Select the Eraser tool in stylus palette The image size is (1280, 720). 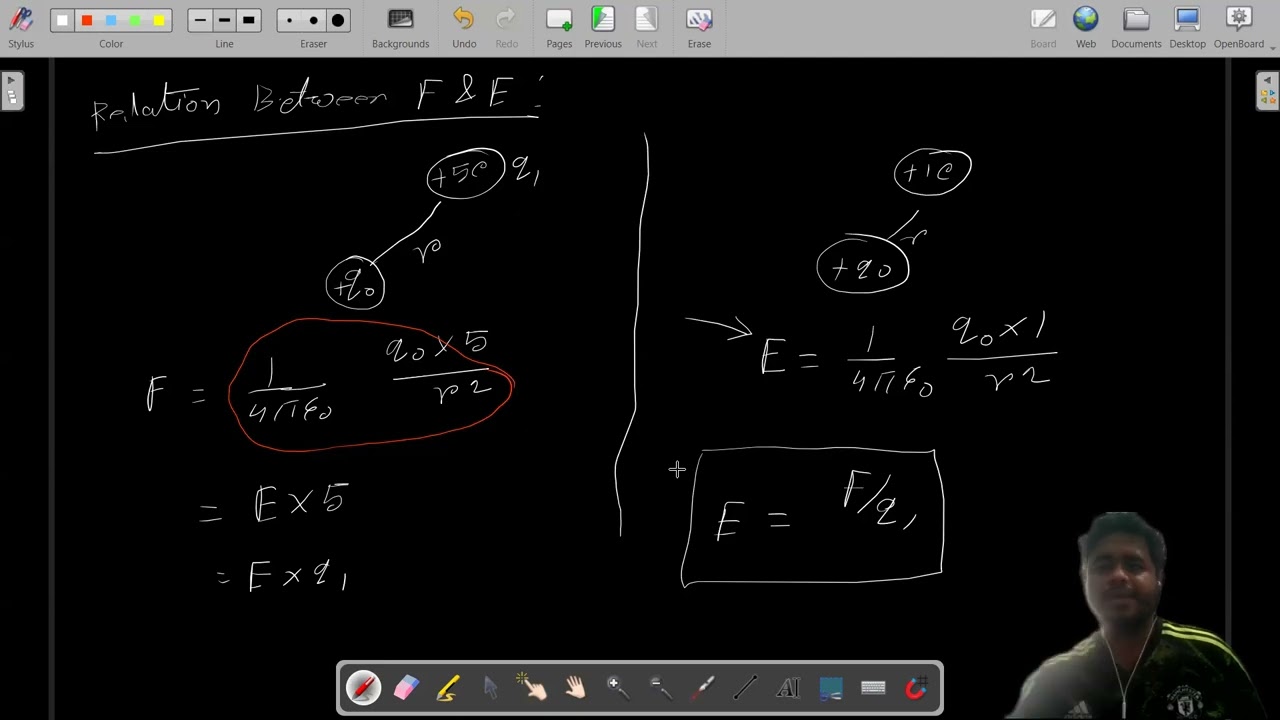pos(406,688)
